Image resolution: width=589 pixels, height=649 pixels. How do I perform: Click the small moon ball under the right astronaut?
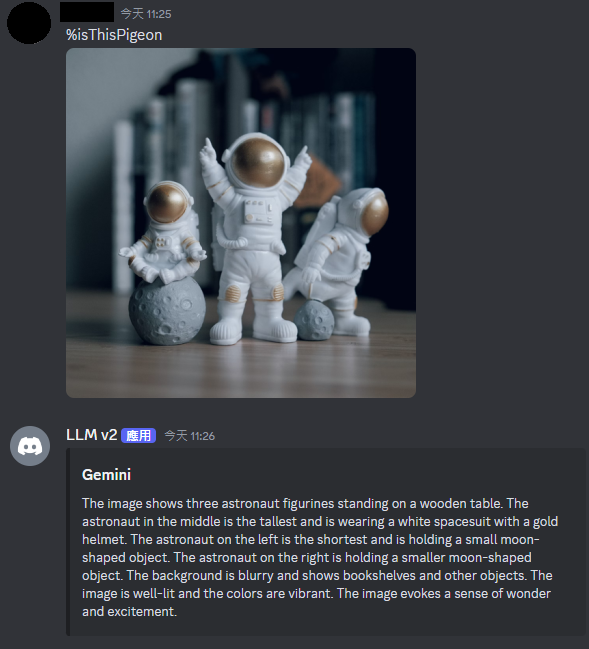point(314,320)
